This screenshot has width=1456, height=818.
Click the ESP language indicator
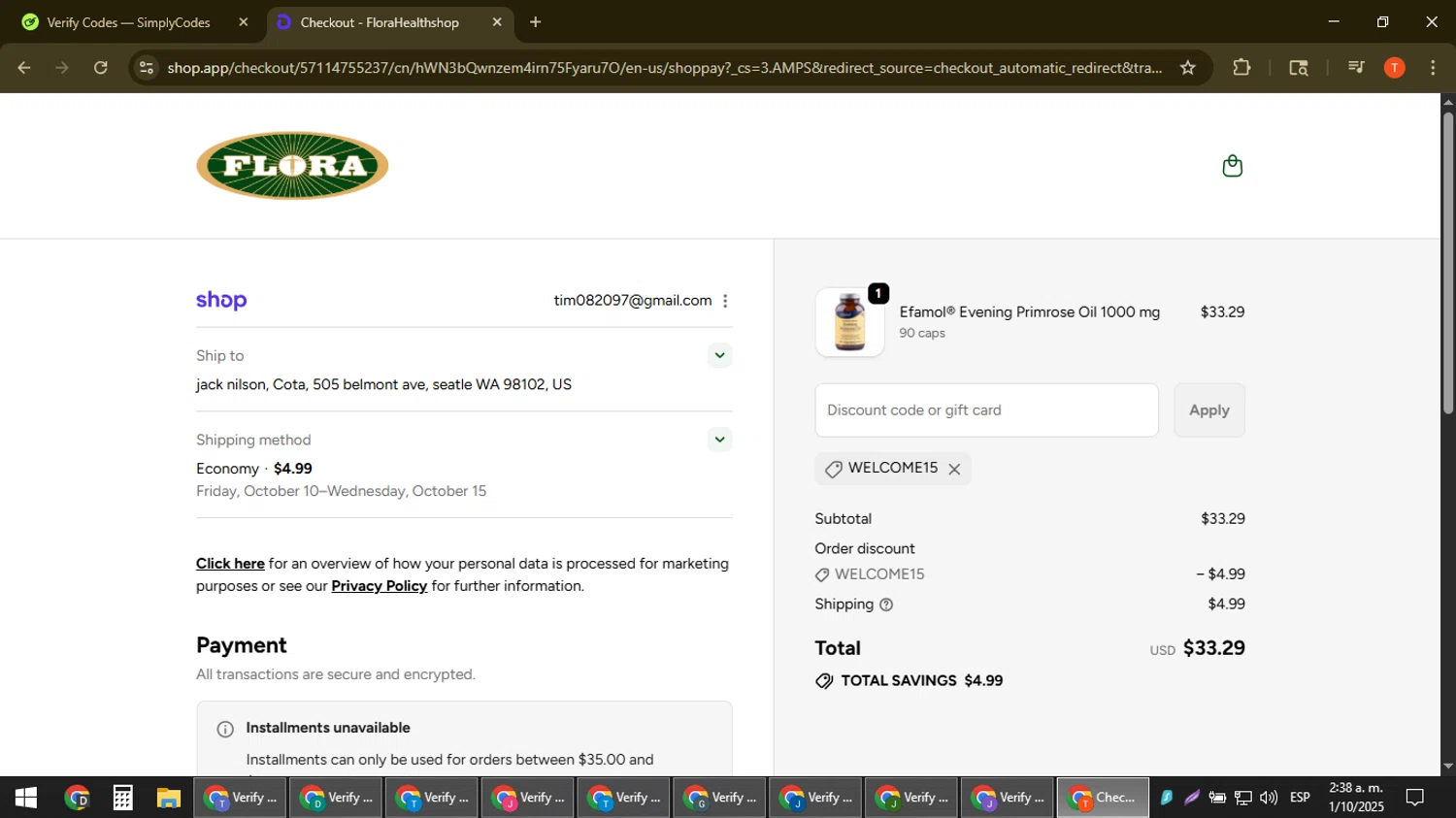click(1300, 798)
